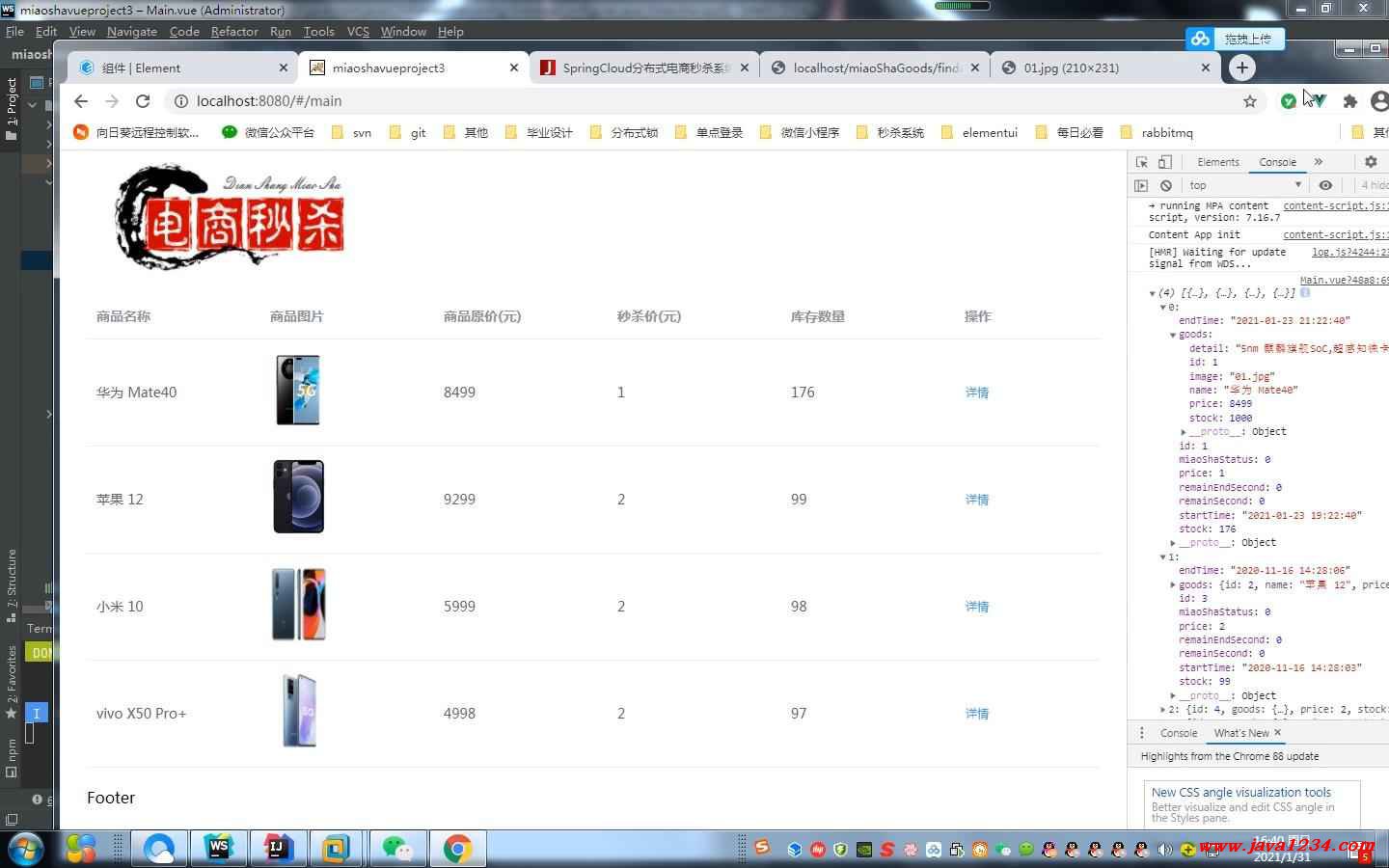This screenshot has height=868, width=1389.
Task: Click the 拖拽上传 upload button
Action: tap(1236, 39)
